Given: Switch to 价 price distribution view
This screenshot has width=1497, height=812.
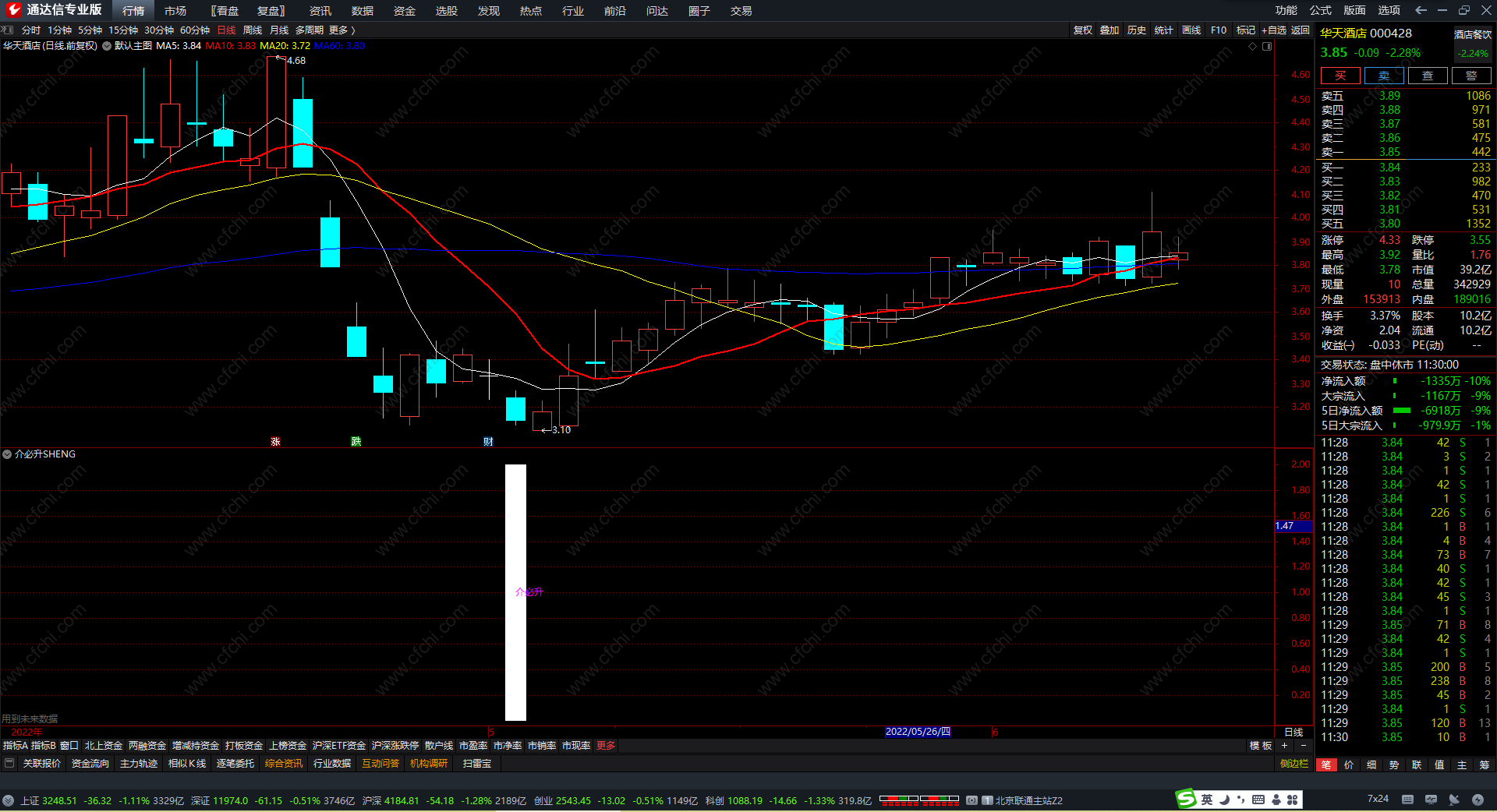Looking at the screenshot, I should pos(1349,764).
